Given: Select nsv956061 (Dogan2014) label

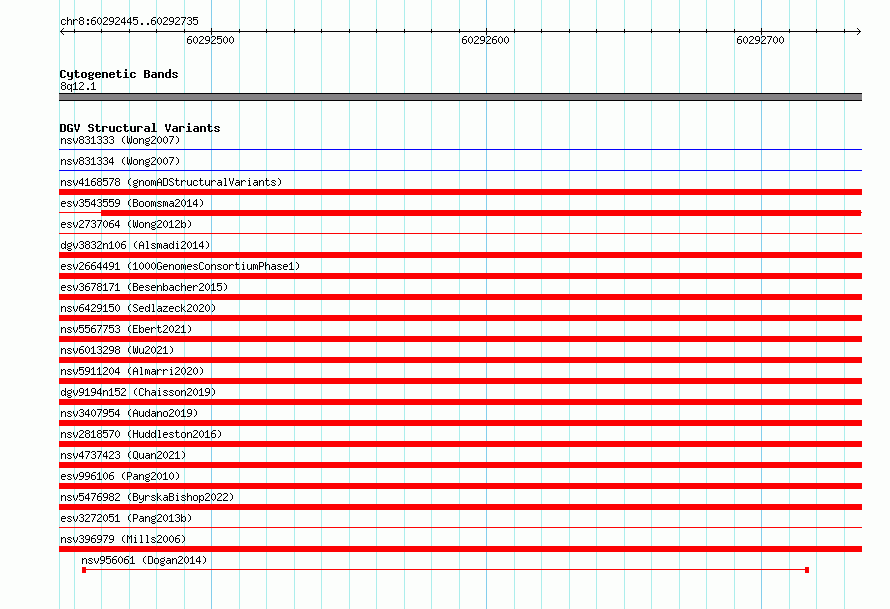Looking at the screenshot, I should 144,560.
